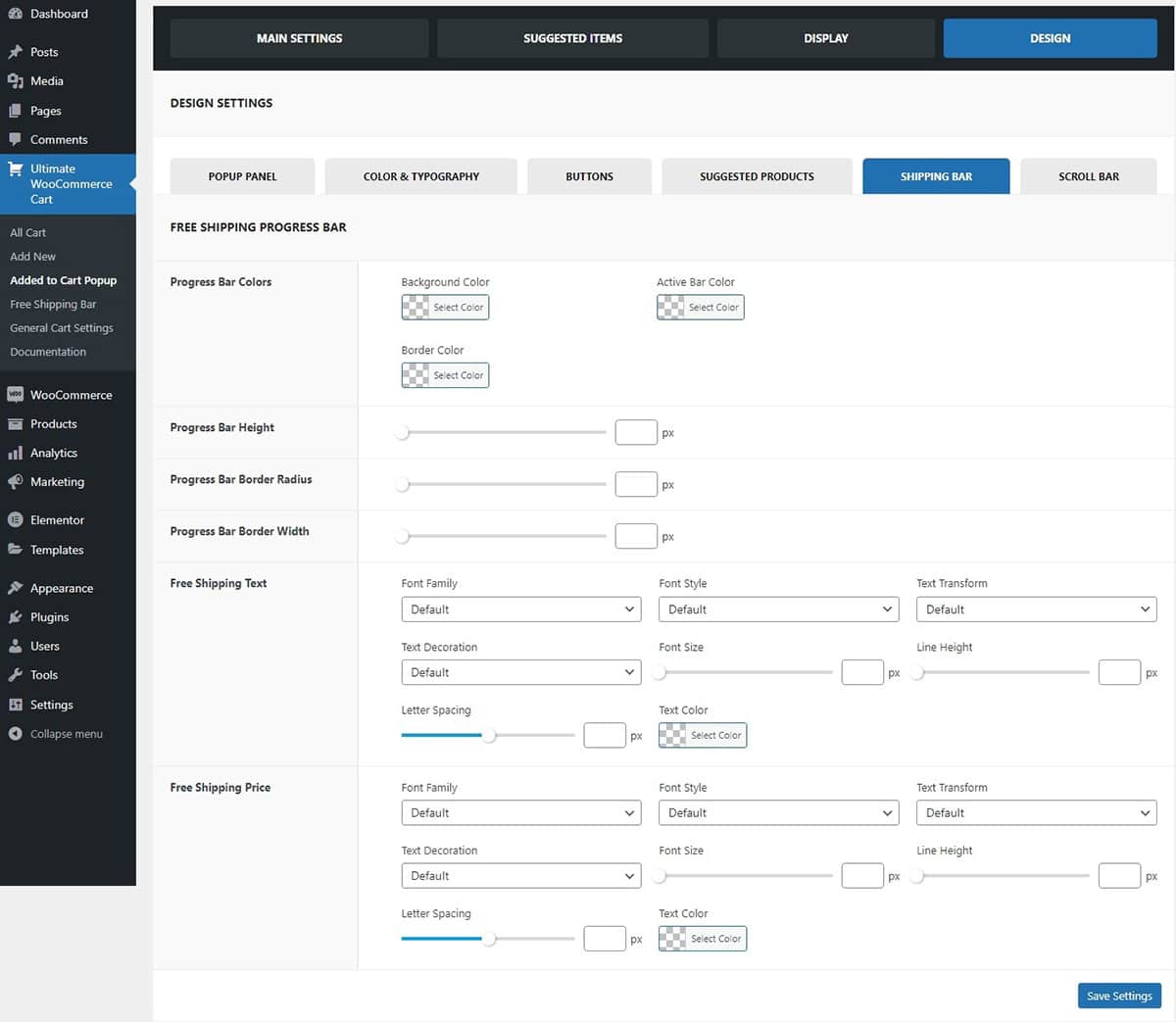Image resolution: width=1176 pixels, height=1022 pixels.
Task: Switch to the Main Settings tab
Action: pyautogui.click(x=299, y=38)
